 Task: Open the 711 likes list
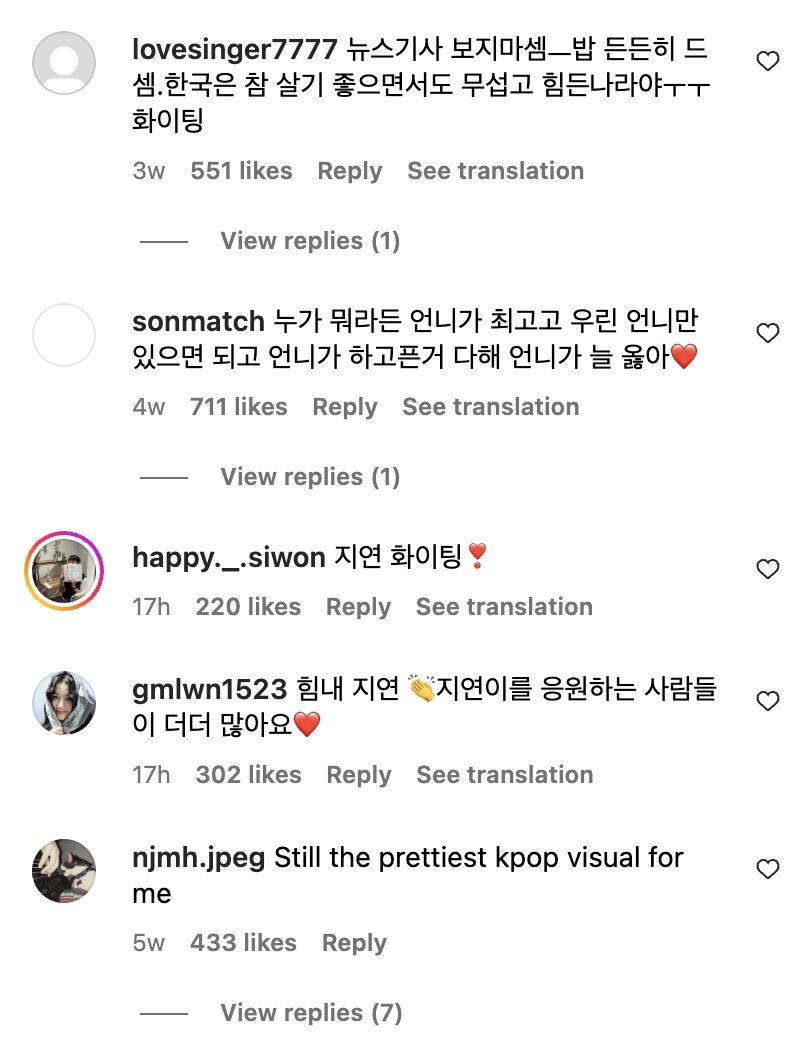(238, 407)
